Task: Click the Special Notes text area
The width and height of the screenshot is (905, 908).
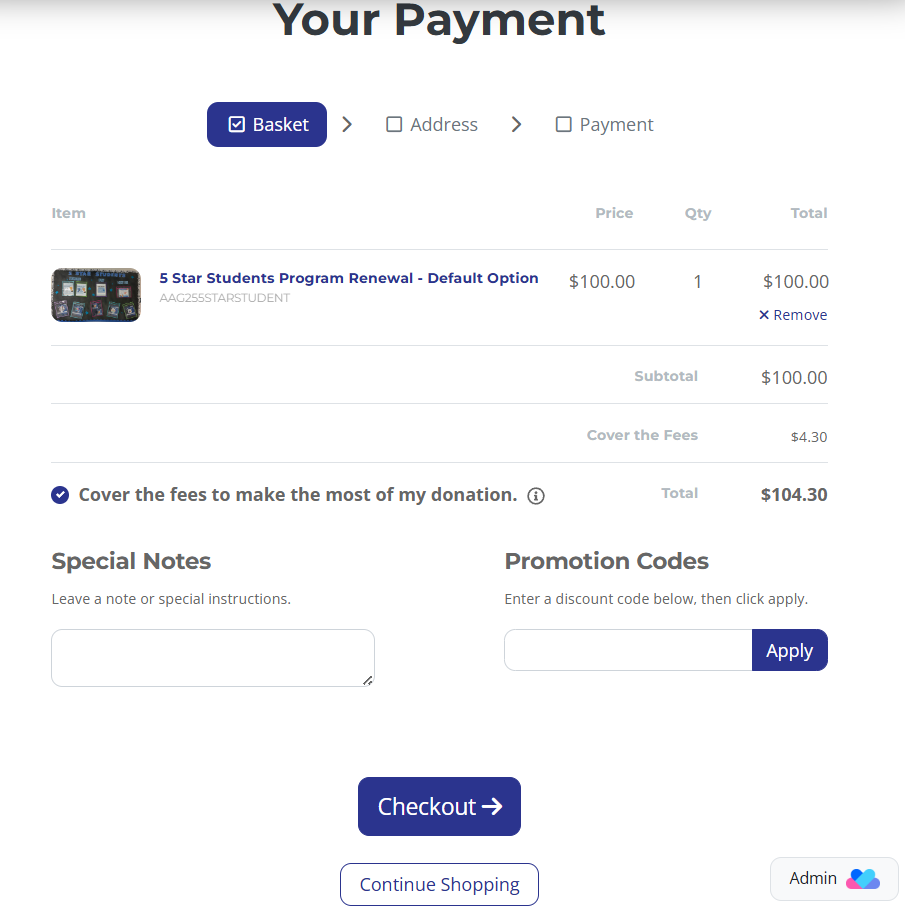Action: 212,658
